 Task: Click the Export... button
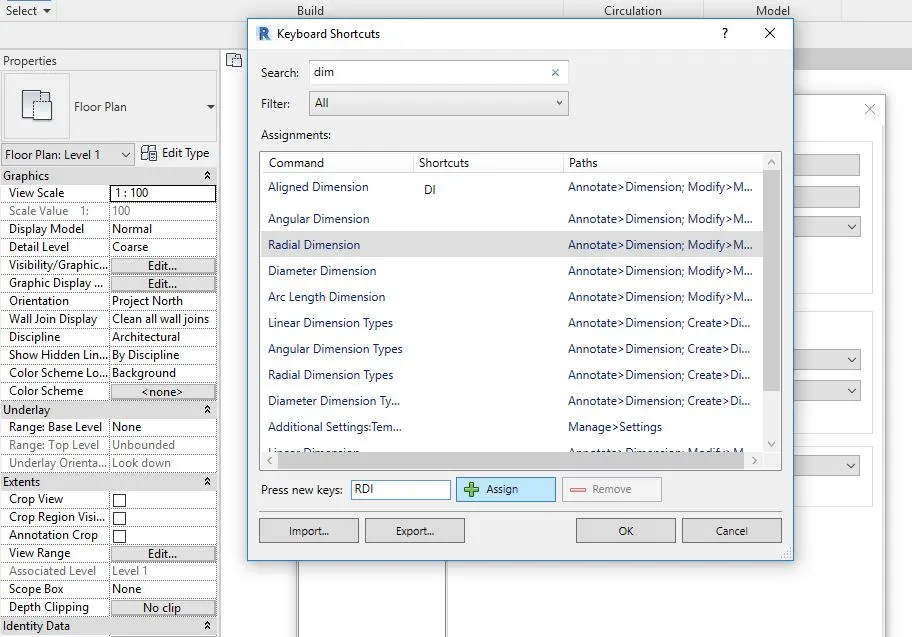(x=414, y=530)
